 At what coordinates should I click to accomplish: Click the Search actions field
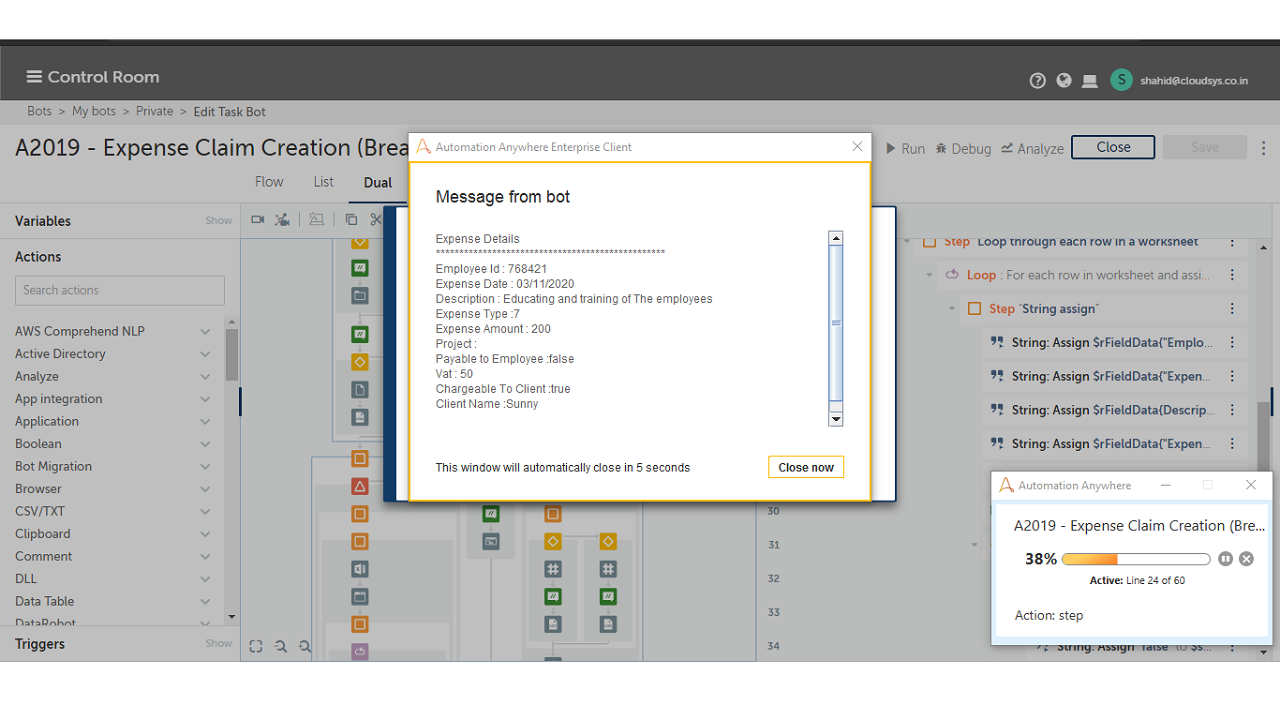[120, 290]
